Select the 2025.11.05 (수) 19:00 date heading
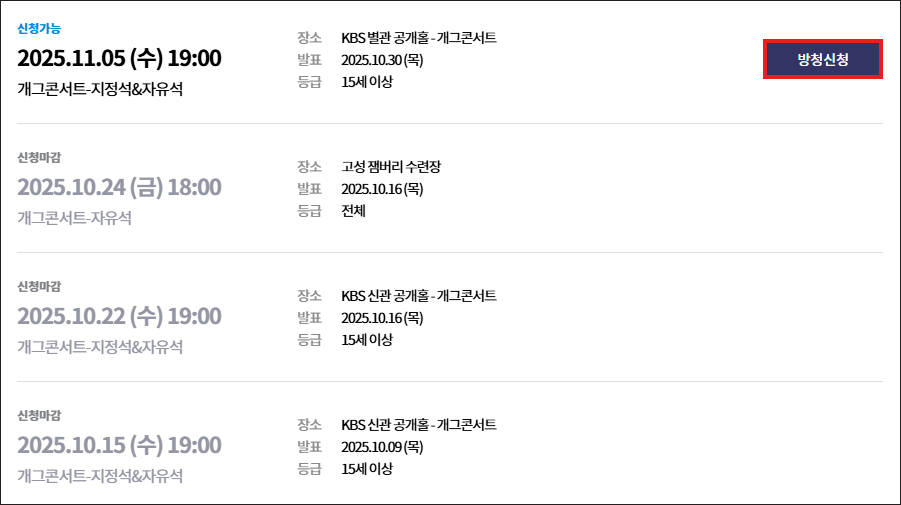Screen dimensions: 901x505 coord(119,58)
